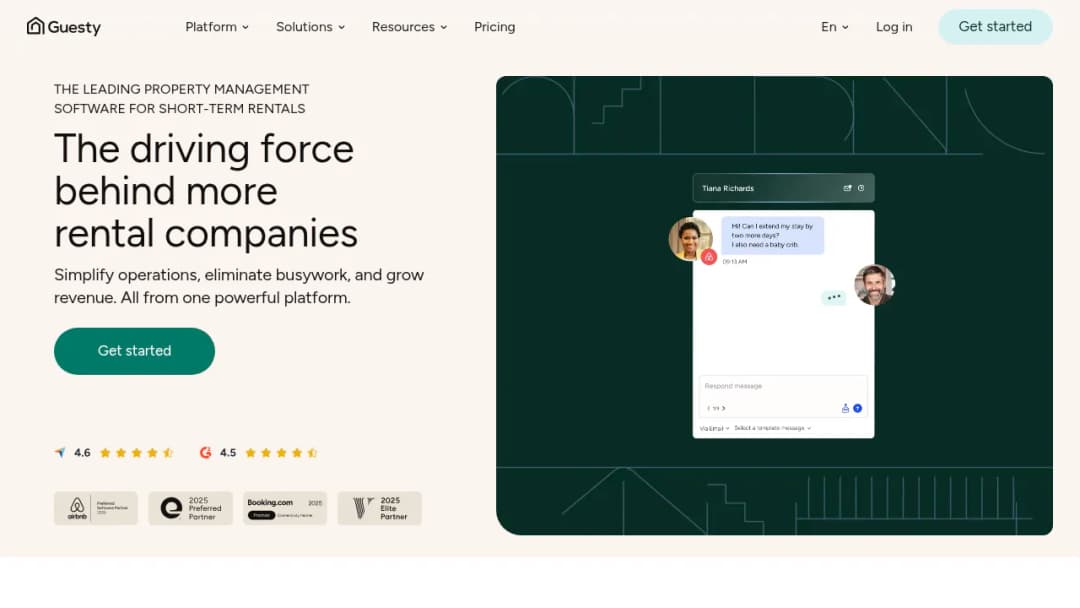Click 'THE LEADING PROPERTY MANAGEMENT' tagline text
Image resolution: width=1080 pixels, height=608 pixels.
pyautogui.click(x=182, y=90)
